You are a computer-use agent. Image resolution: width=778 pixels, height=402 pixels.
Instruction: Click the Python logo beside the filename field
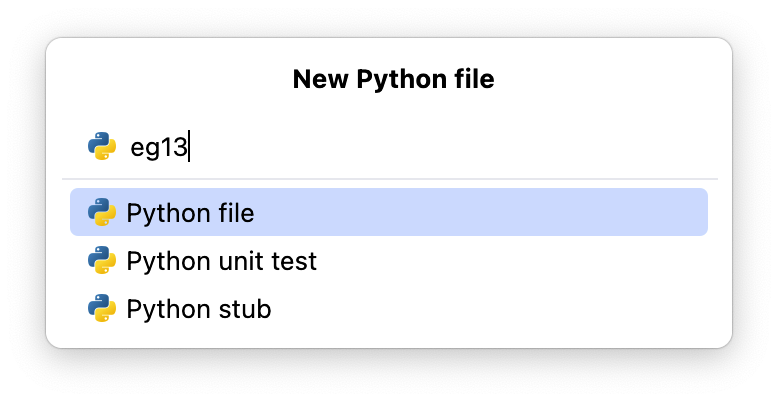pyautogui.click(x=102, y=147)
